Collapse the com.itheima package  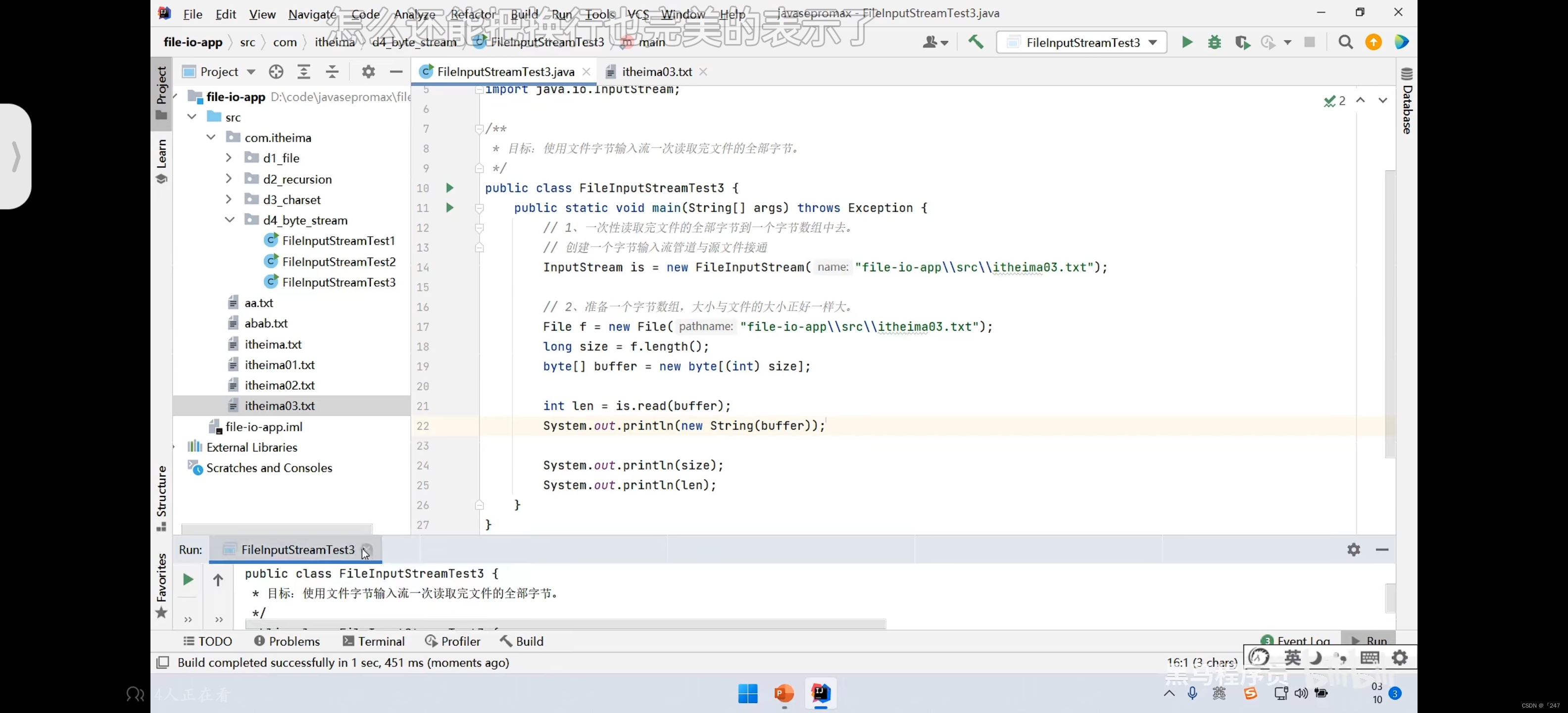[x=211, y=137]
